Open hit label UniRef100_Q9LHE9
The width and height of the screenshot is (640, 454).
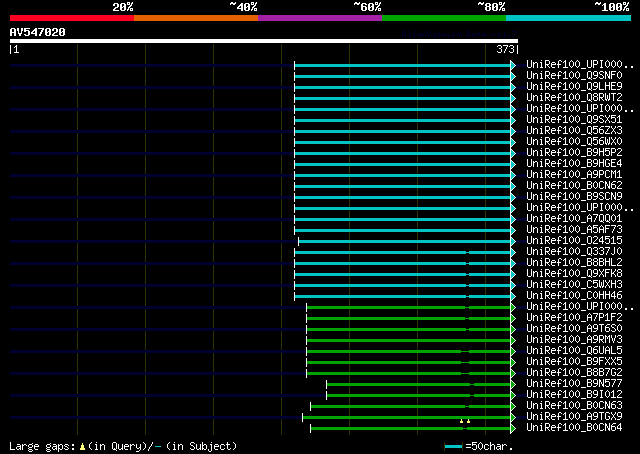[x=574, y=87]
